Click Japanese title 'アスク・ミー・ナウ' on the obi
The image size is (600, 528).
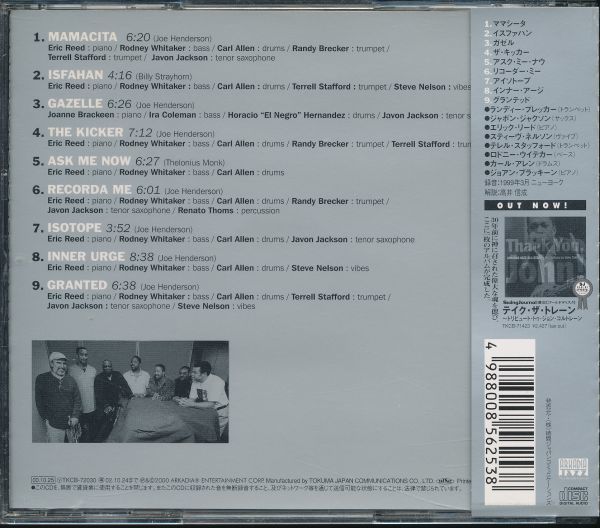(x=518, y=62)
